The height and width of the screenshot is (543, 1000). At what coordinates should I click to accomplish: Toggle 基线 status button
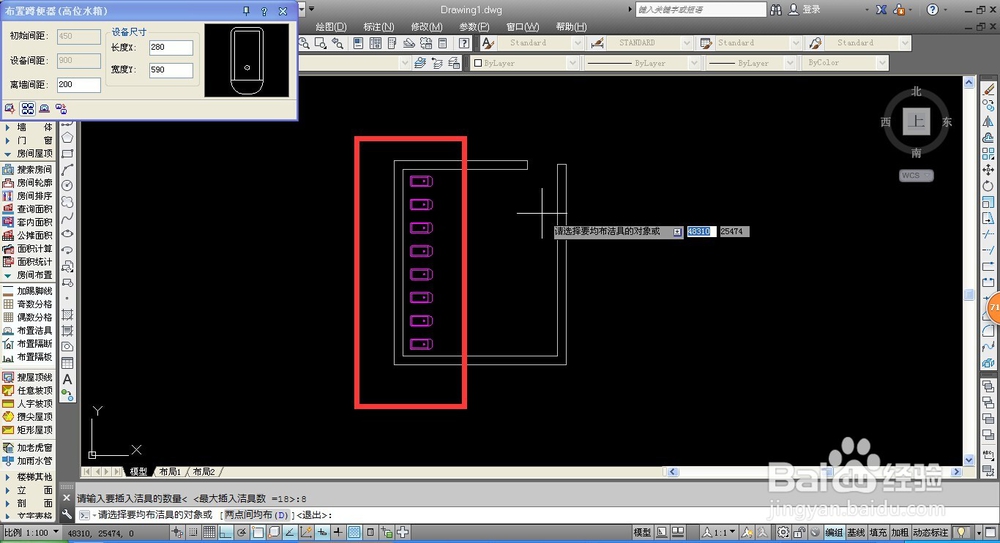856,532
